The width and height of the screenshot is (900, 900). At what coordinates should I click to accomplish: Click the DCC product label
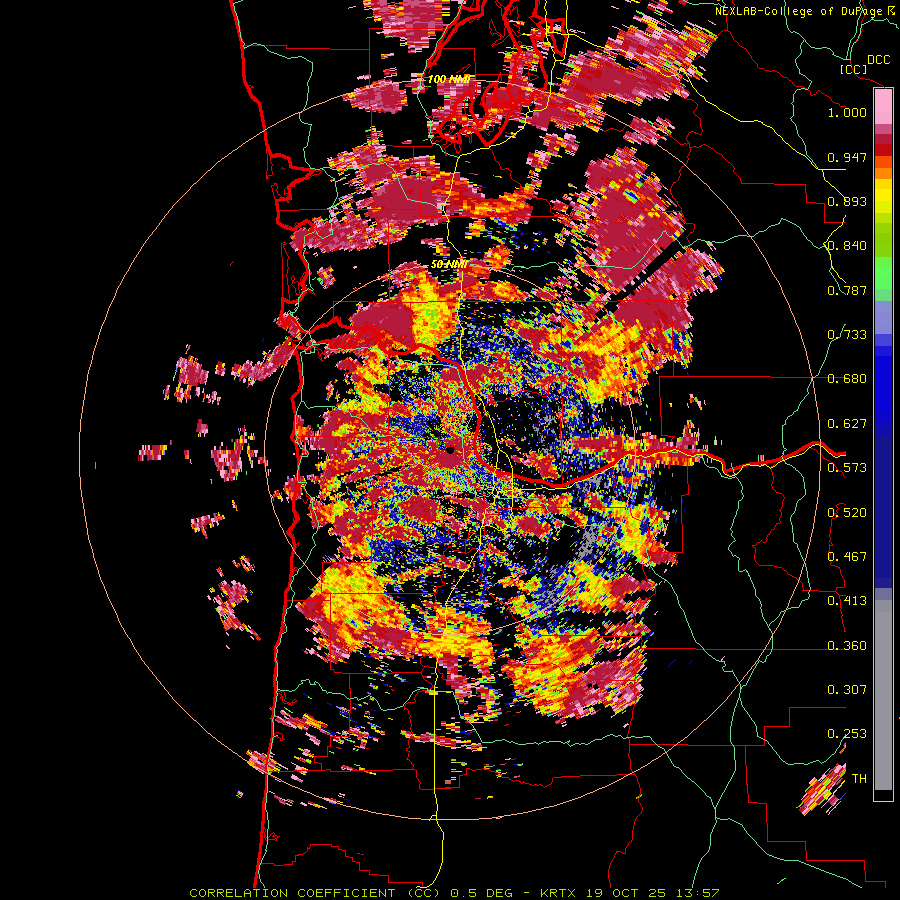tap(878, 60)
